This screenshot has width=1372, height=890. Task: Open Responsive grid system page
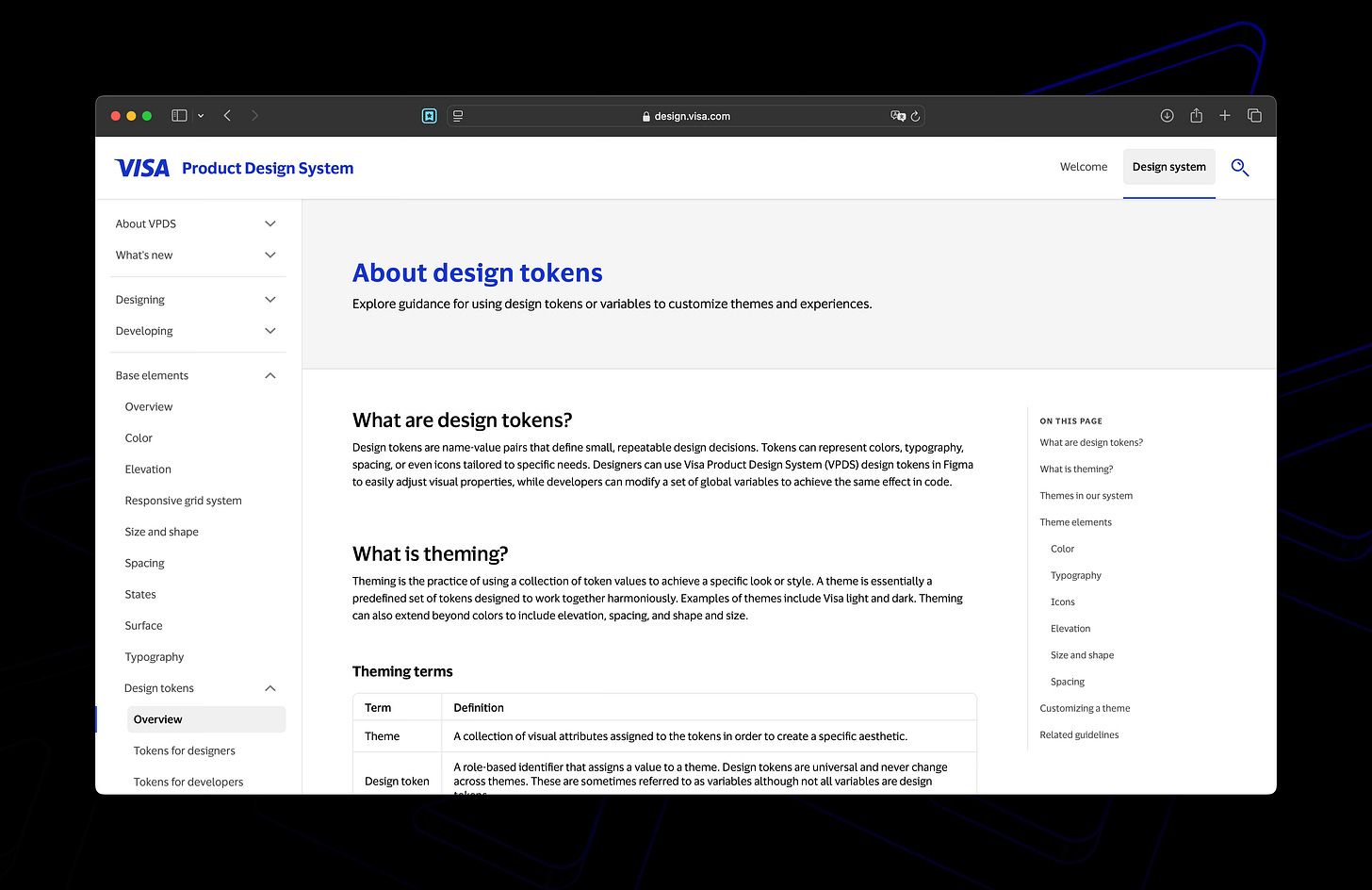tap(183, 501)
